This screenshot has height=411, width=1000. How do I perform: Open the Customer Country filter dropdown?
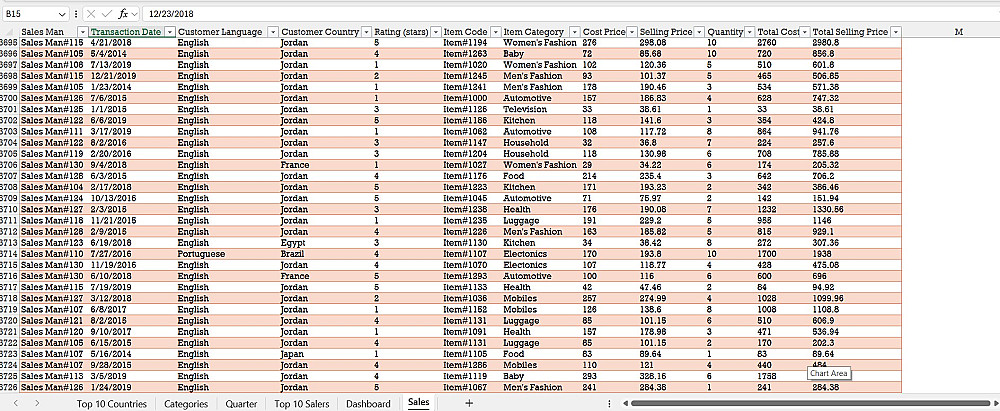pyautogui.click(x=366, y=32)
